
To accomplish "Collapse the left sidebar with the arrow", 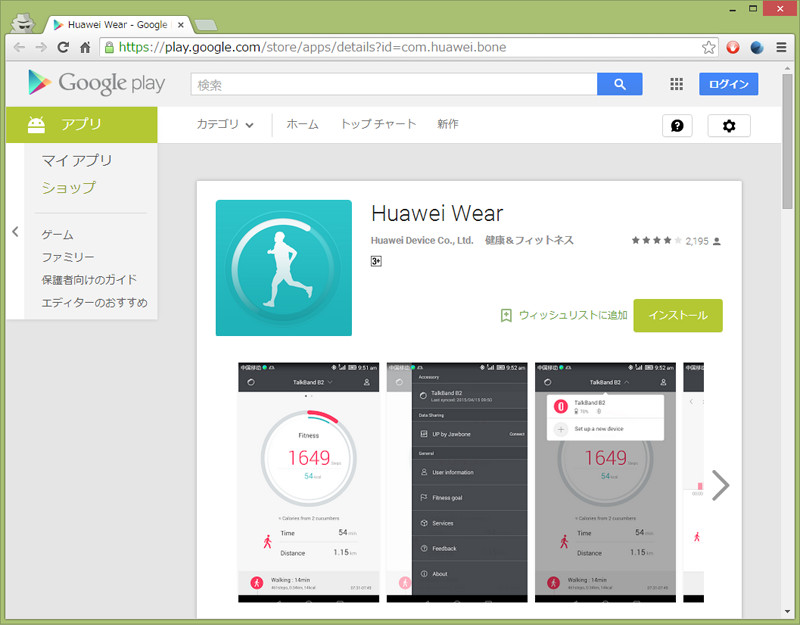I will [x=15, y=232].
